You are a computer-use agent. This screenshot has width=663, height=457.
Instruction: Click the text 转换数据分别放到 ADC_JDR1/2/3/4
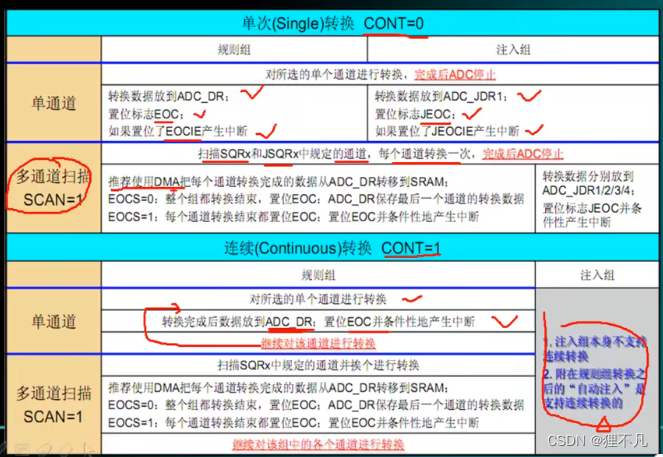click(x=589, y=183)
